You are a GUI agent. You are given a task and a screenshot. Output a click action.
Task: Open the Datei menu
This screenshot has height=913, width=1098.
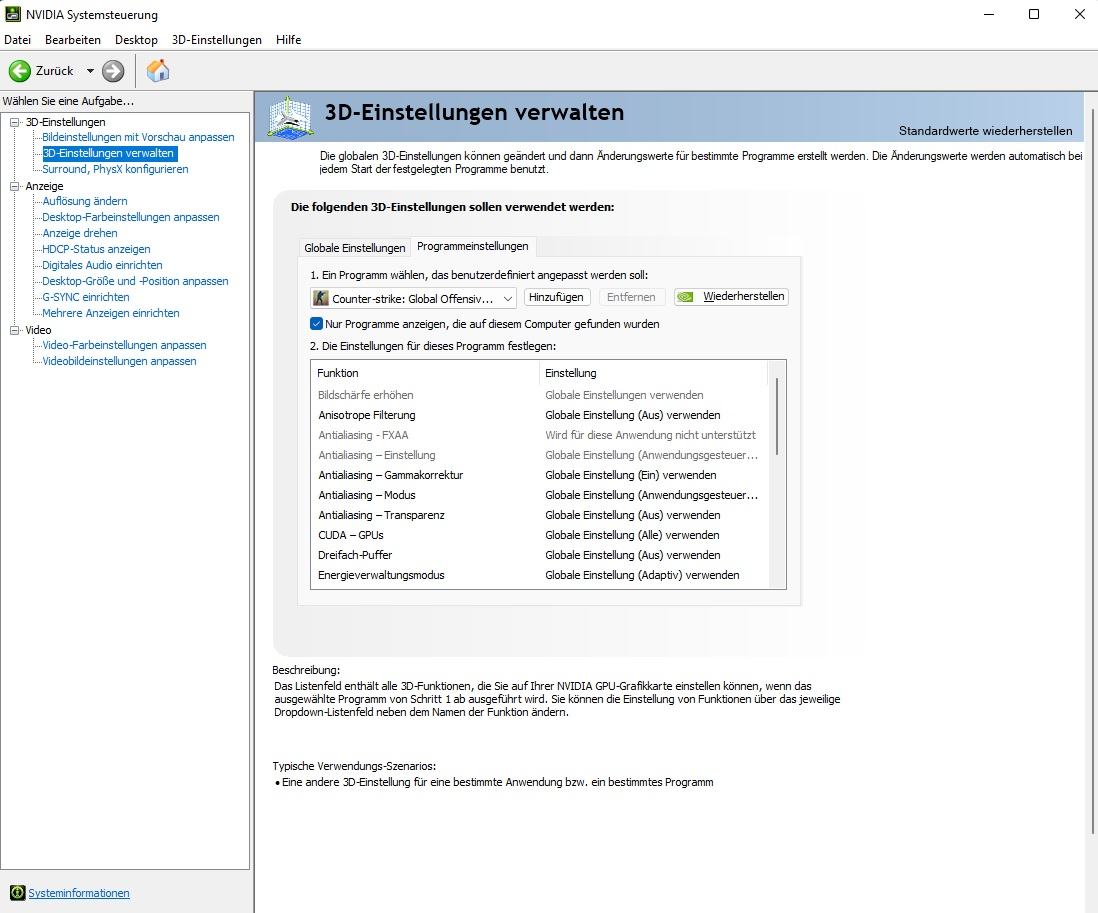[x=18, y=40]
